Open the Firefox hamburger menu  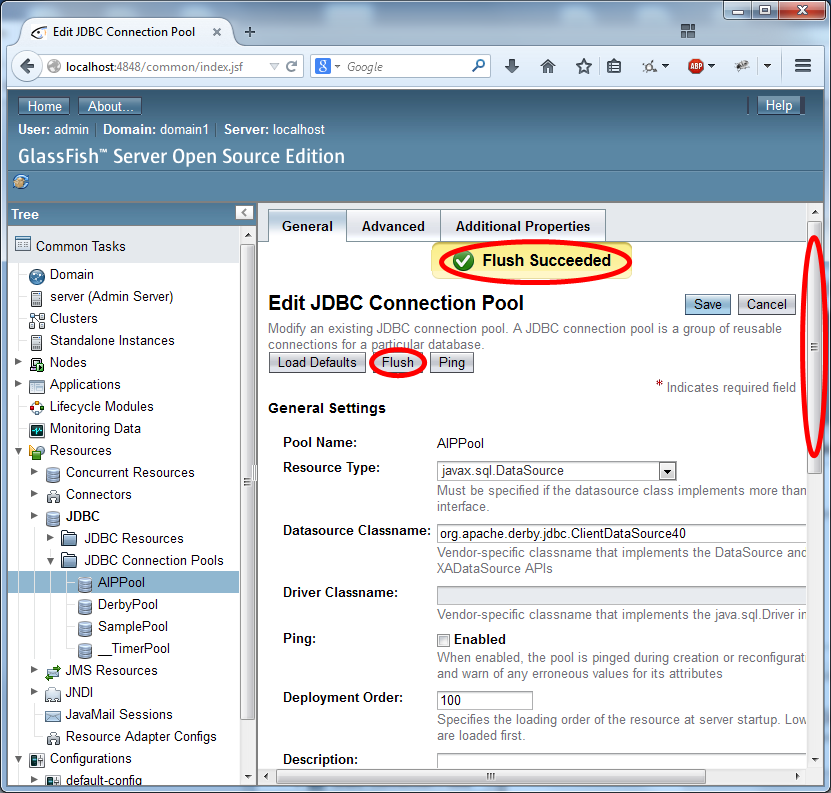tap(802, 66)
